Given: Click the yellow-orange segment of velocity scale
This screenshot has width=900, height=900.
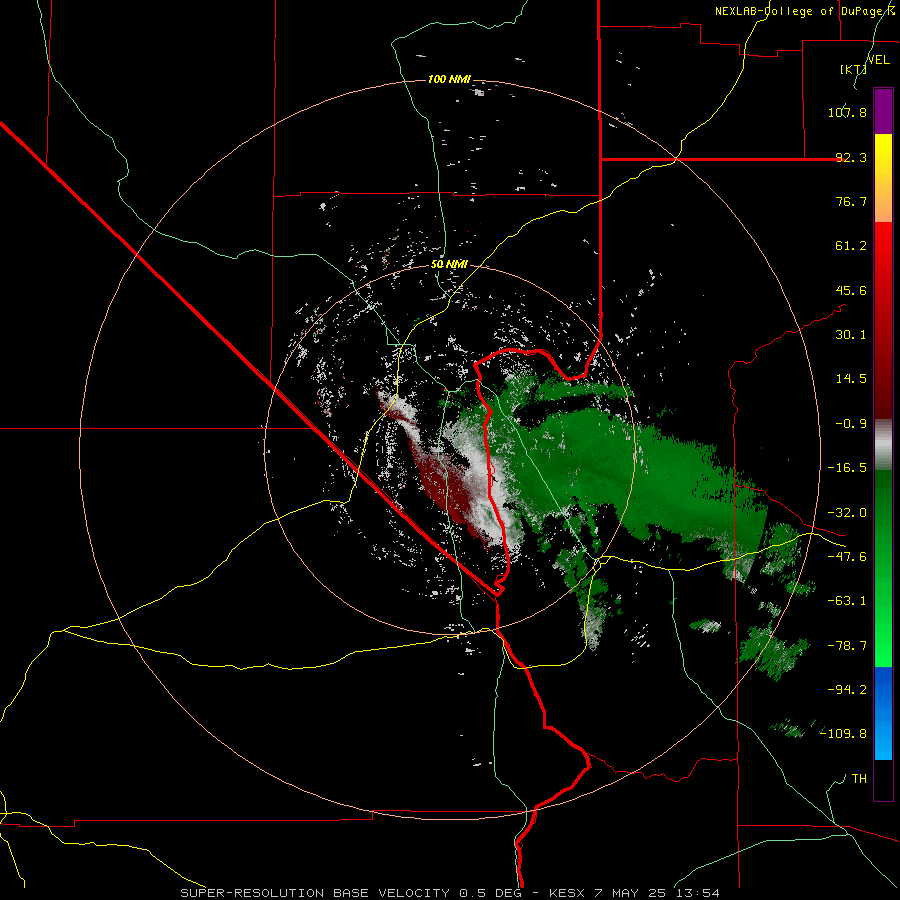Looking at the screenshot, I should click(x=883, y=178).
